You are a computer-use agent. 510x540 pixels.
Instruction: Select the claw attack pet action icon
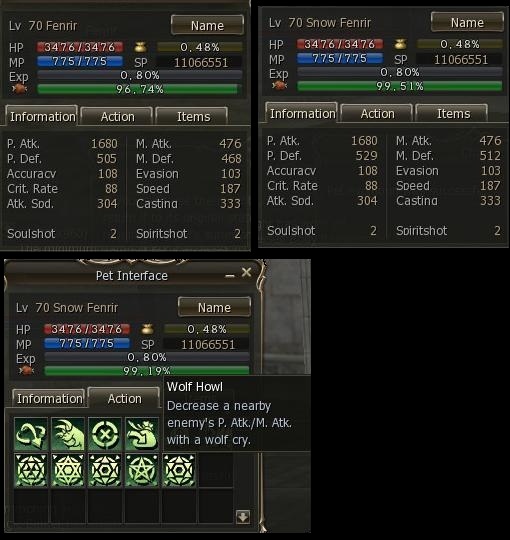point(68,434)
